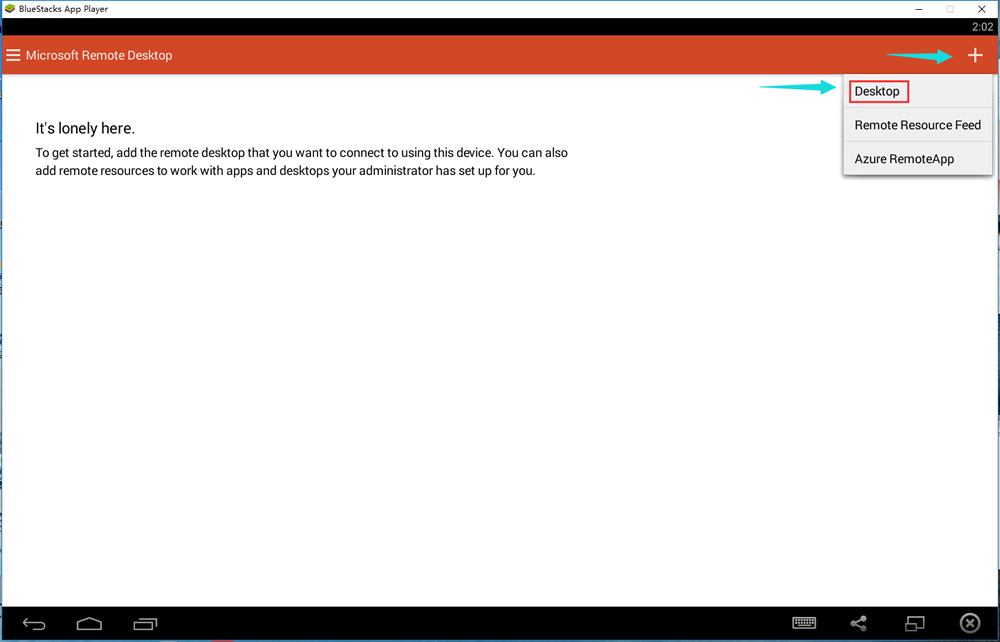Click the plus add connection icon
This screenshot has width=1000, height=642.
[974, 55]
